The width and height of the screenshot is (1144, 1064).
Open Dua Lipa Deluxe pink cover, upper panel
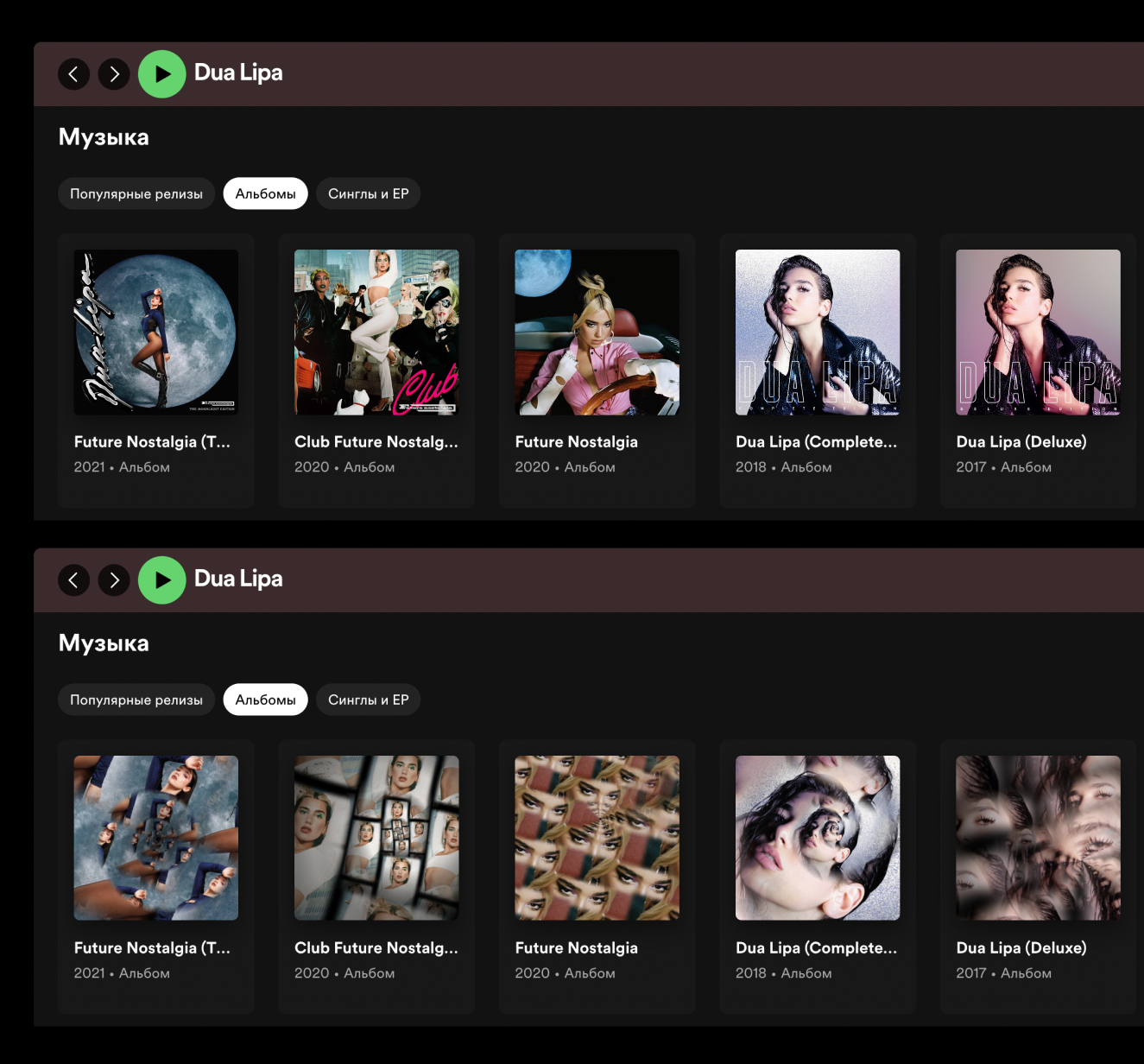click(1039, 332)
